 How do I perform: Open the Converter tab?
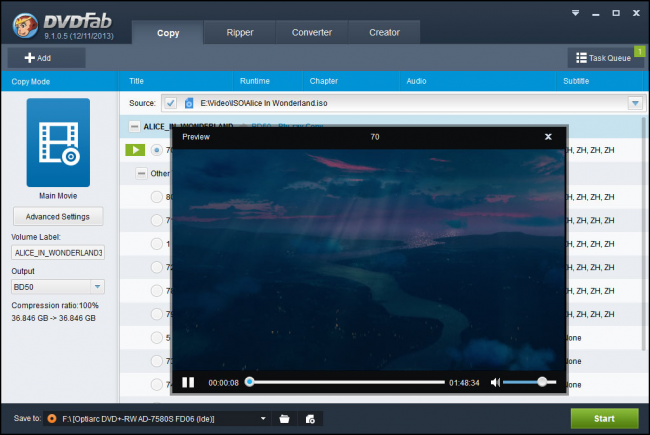(x=312, y=32)
